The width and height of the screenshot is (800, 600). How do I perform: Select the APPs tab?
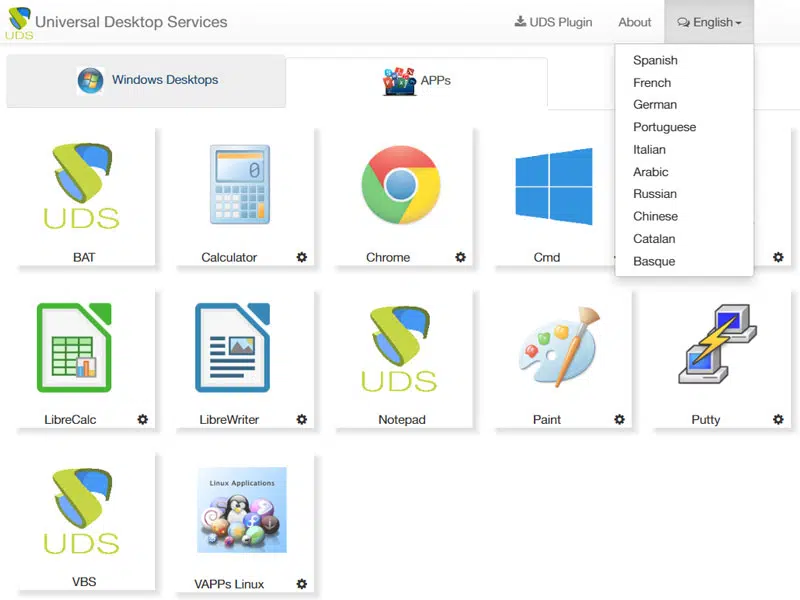coord(417,82)
